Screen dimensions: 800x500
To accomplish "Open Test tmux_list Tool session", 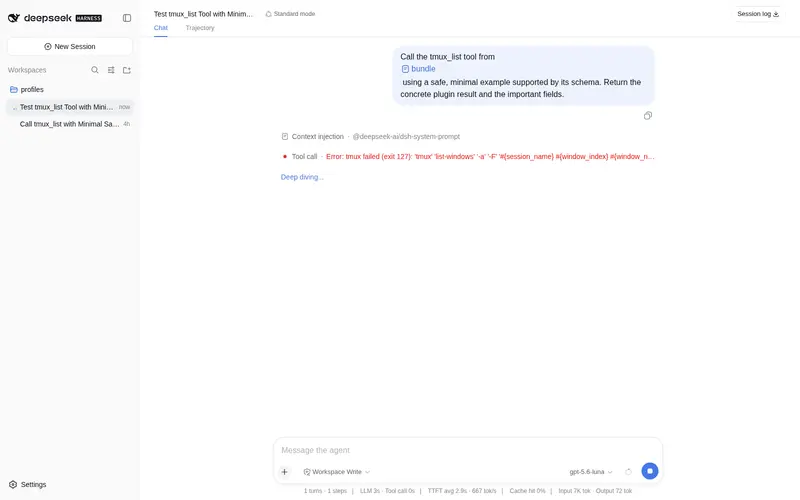I will 70,107.
